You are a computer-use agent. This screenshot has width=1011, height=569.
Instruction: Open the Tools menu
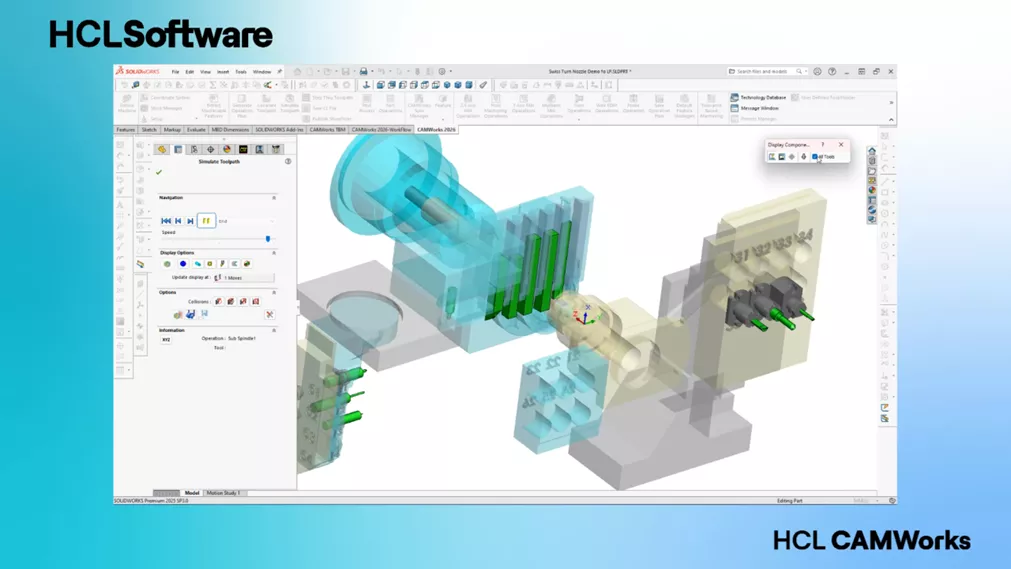tap(241, 72)
